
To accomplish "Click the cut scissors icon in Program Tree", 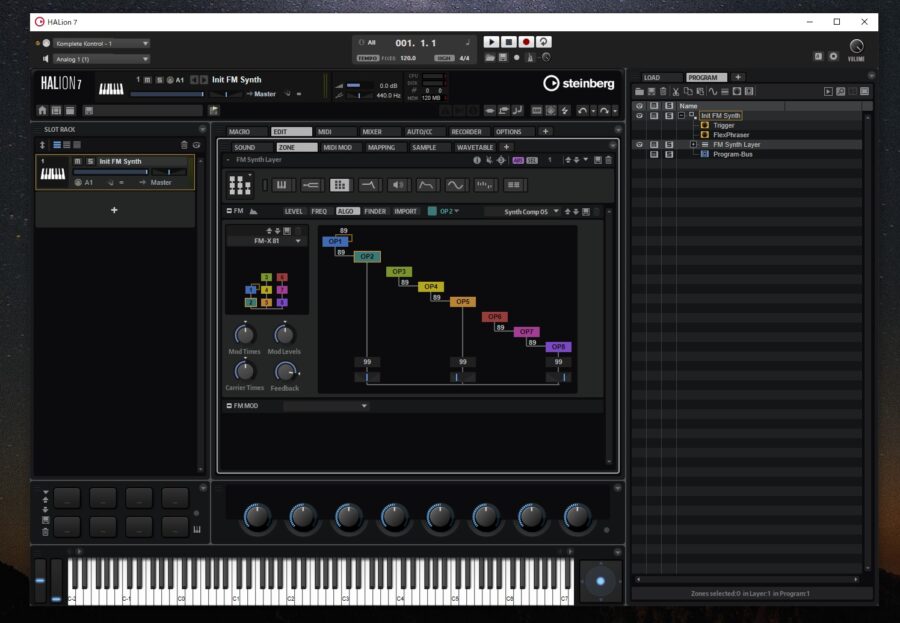I will click(676, 92).
